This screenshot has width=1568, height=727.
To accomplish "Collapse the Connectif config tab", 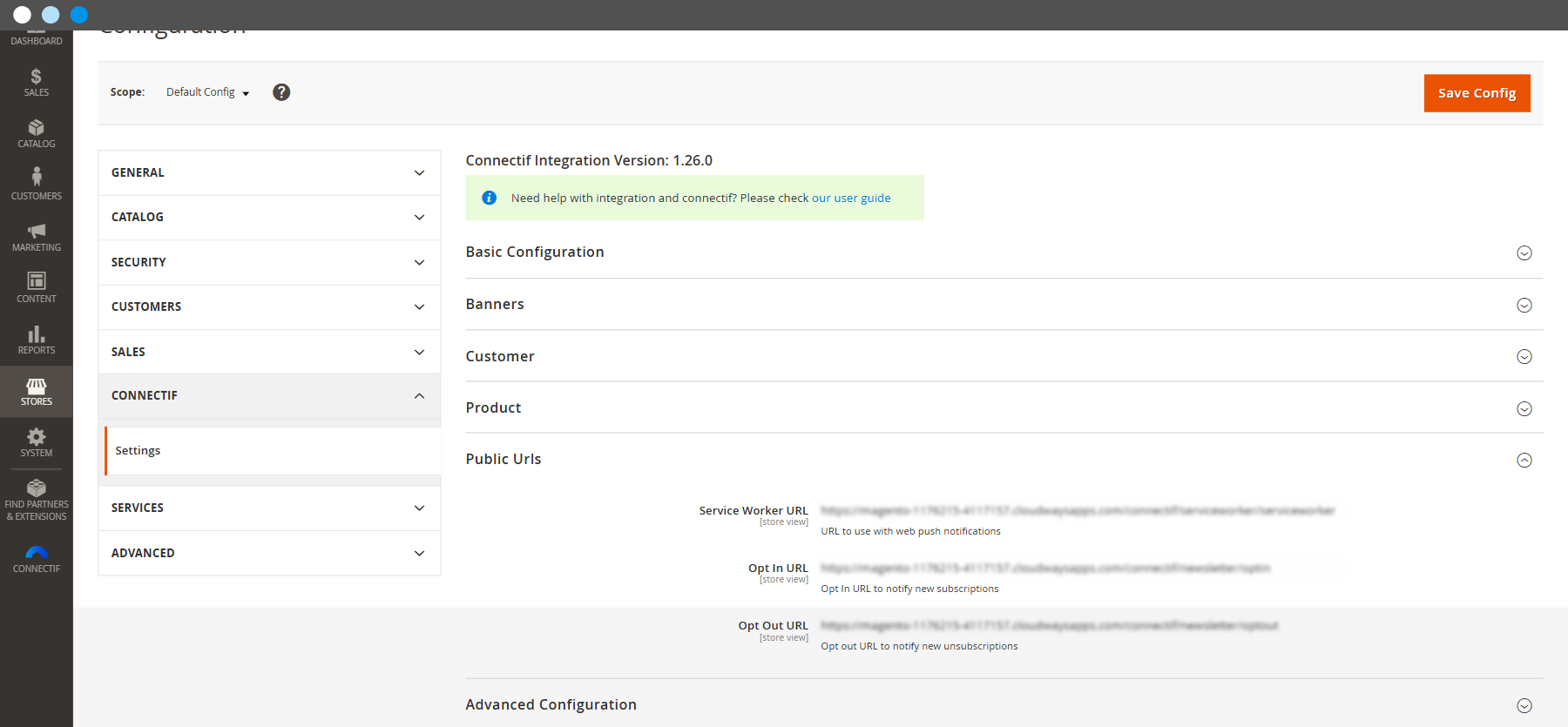I will (x=269, y=395).
